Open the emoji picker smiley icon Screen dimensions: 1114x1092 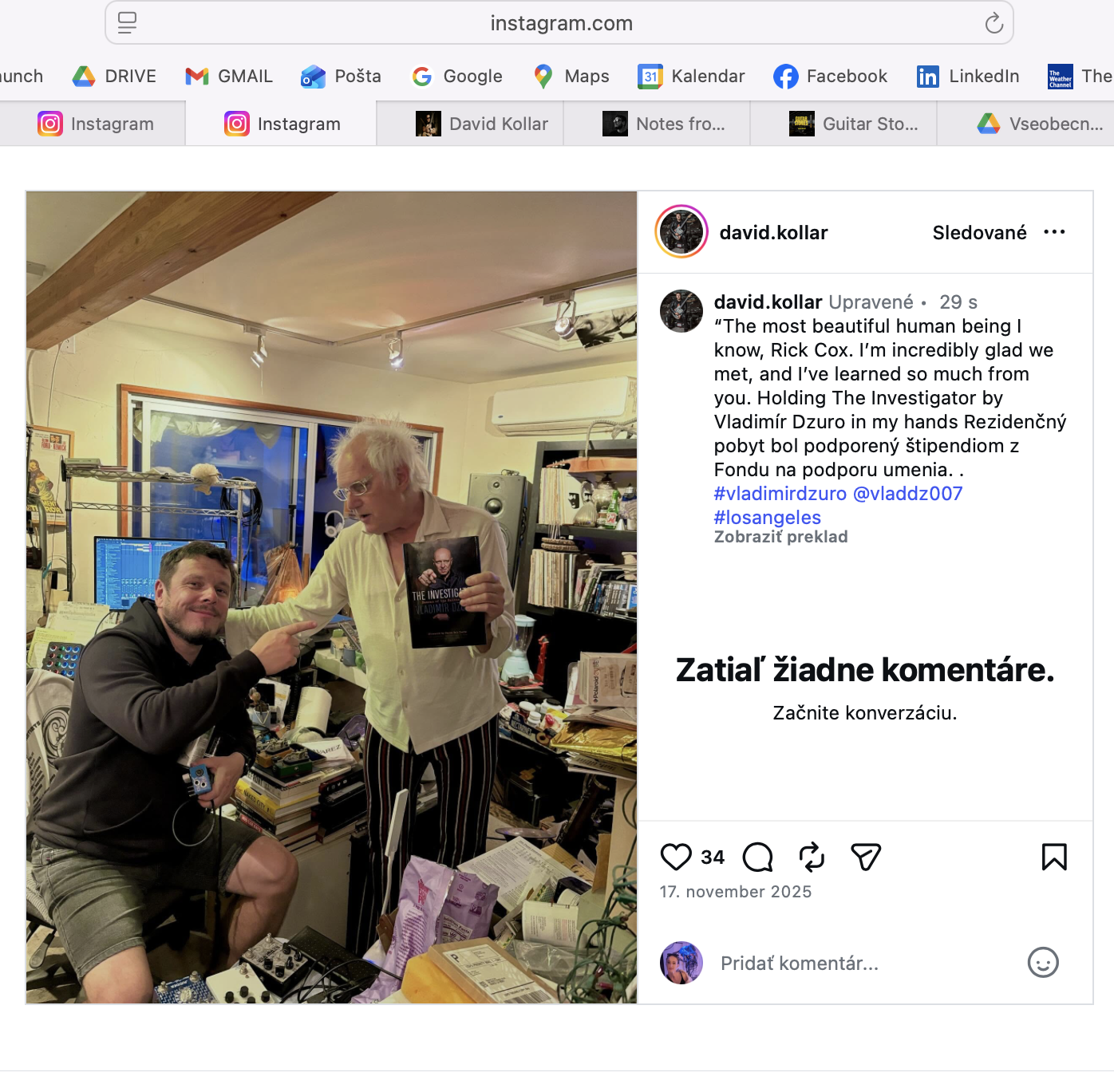(x=1043, y=962)
